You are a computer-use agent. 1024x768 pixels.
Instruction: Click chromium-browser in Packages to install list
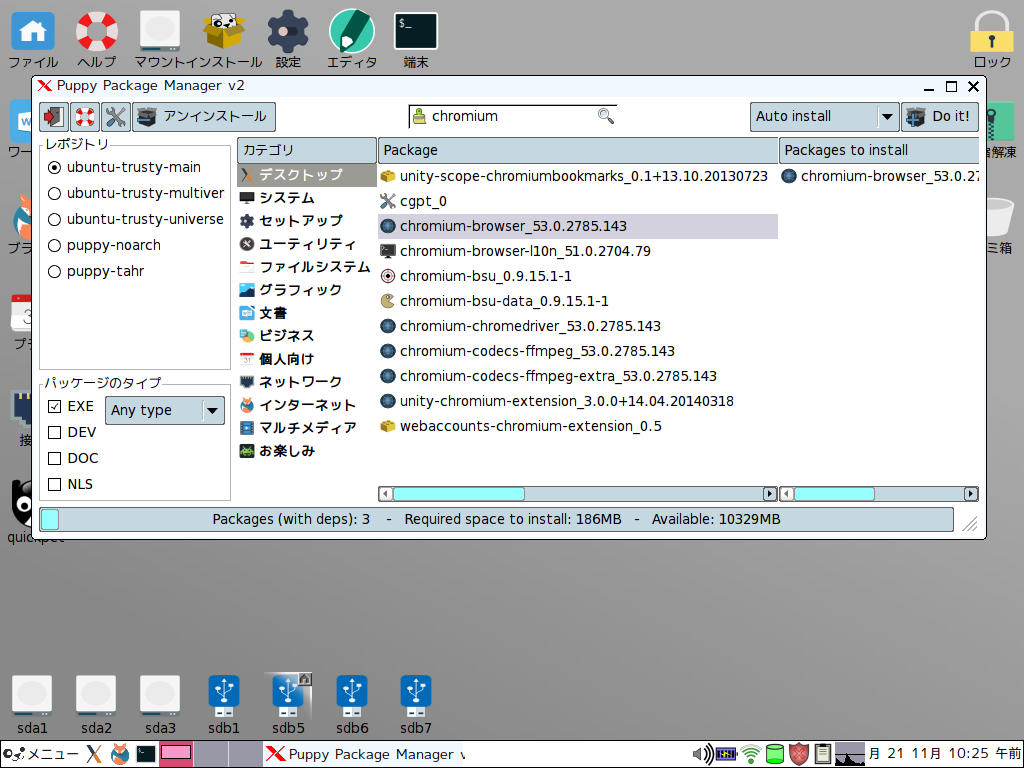click(x=880, y=176)
